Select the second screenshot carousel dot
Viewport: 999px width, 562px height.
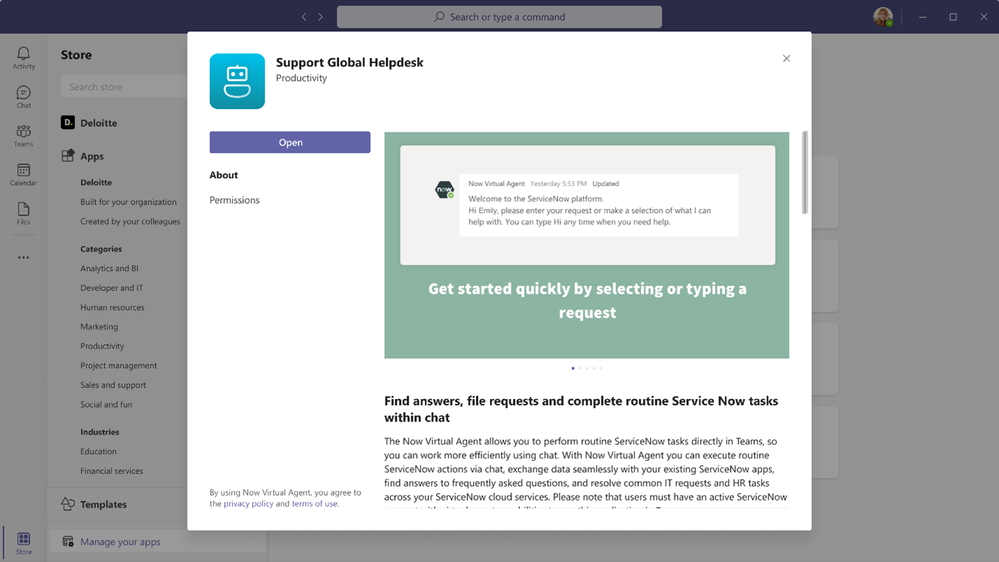click(x=580, y=368)
